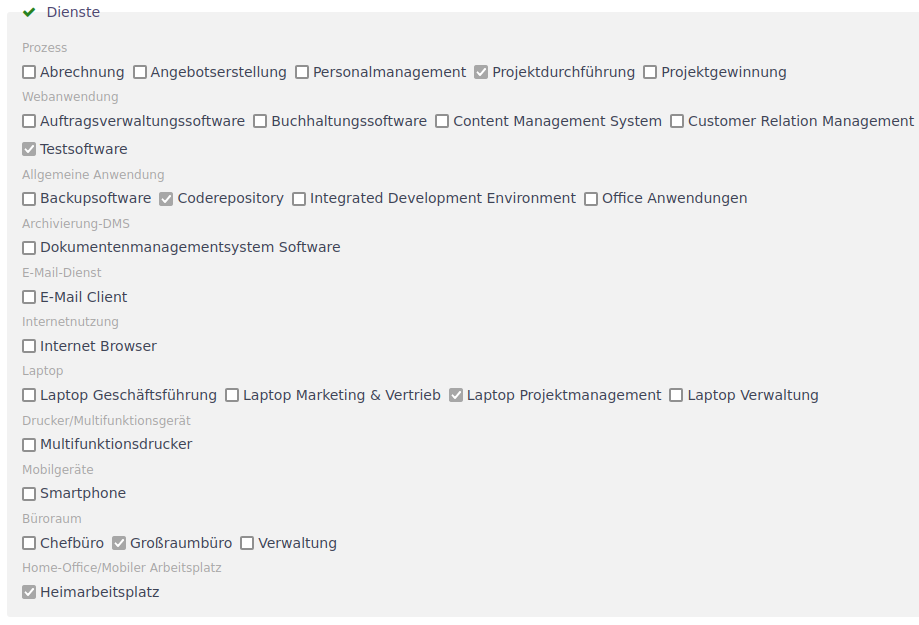Screen dimensions: 919x625
Task: Uncheck the Großraumbüro option
Action: coord(119,543)
